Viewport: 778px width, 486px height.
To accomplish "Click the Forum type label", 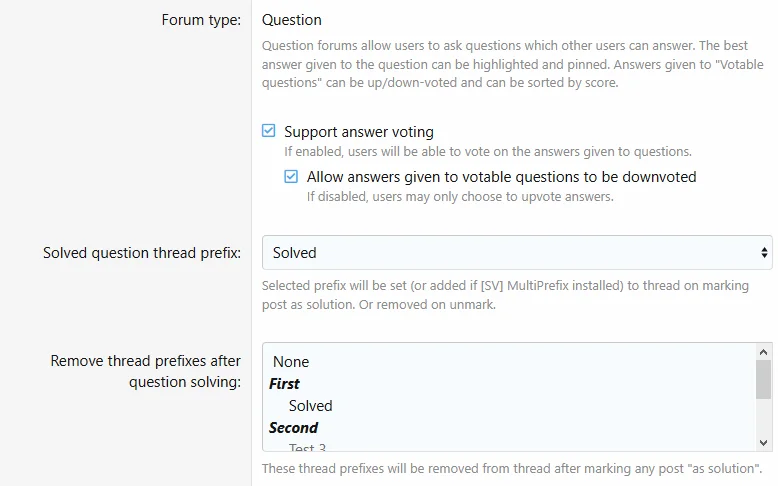I will [x=201, y=20].
